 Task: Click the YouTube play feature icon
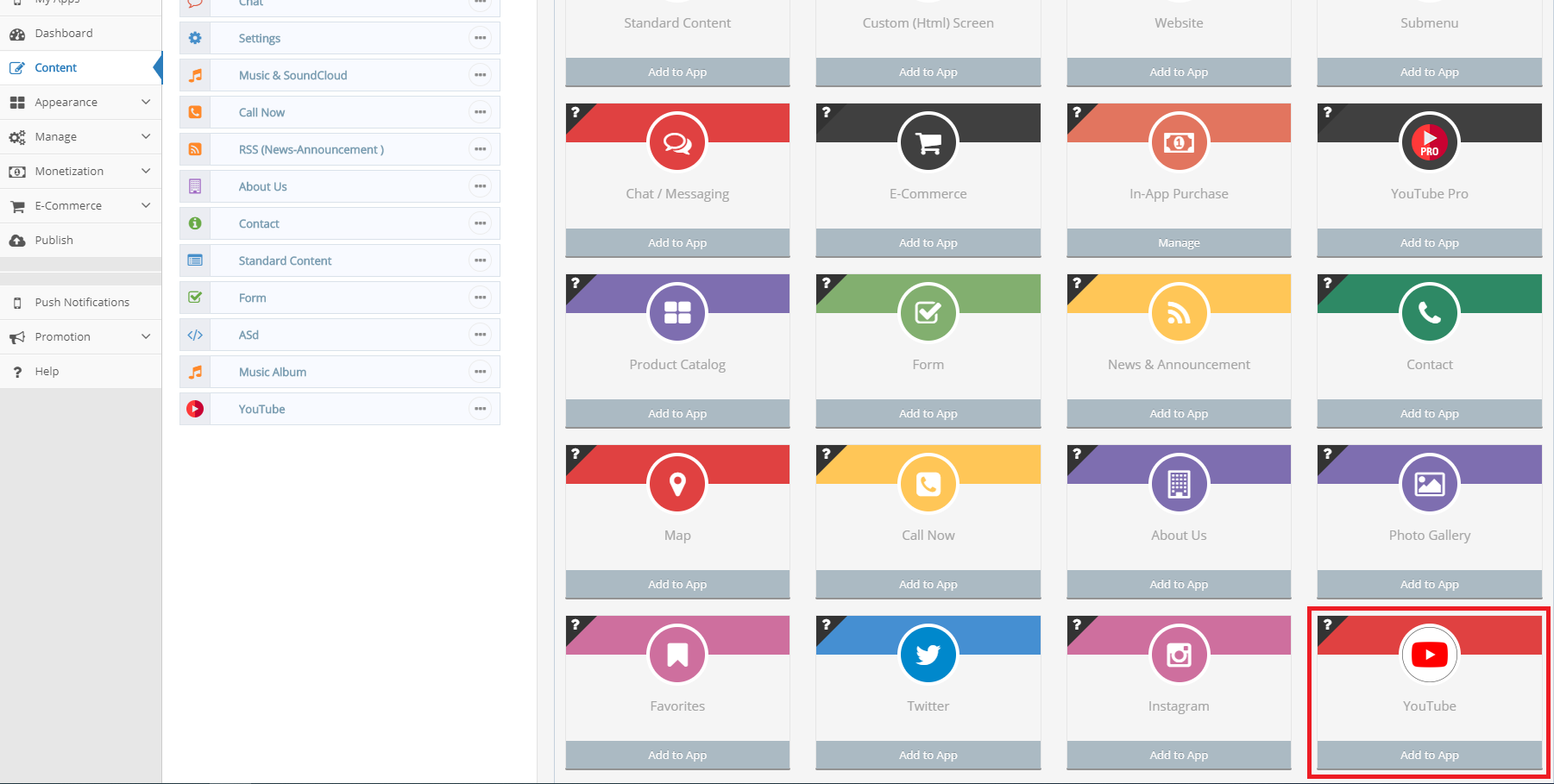1430,655
